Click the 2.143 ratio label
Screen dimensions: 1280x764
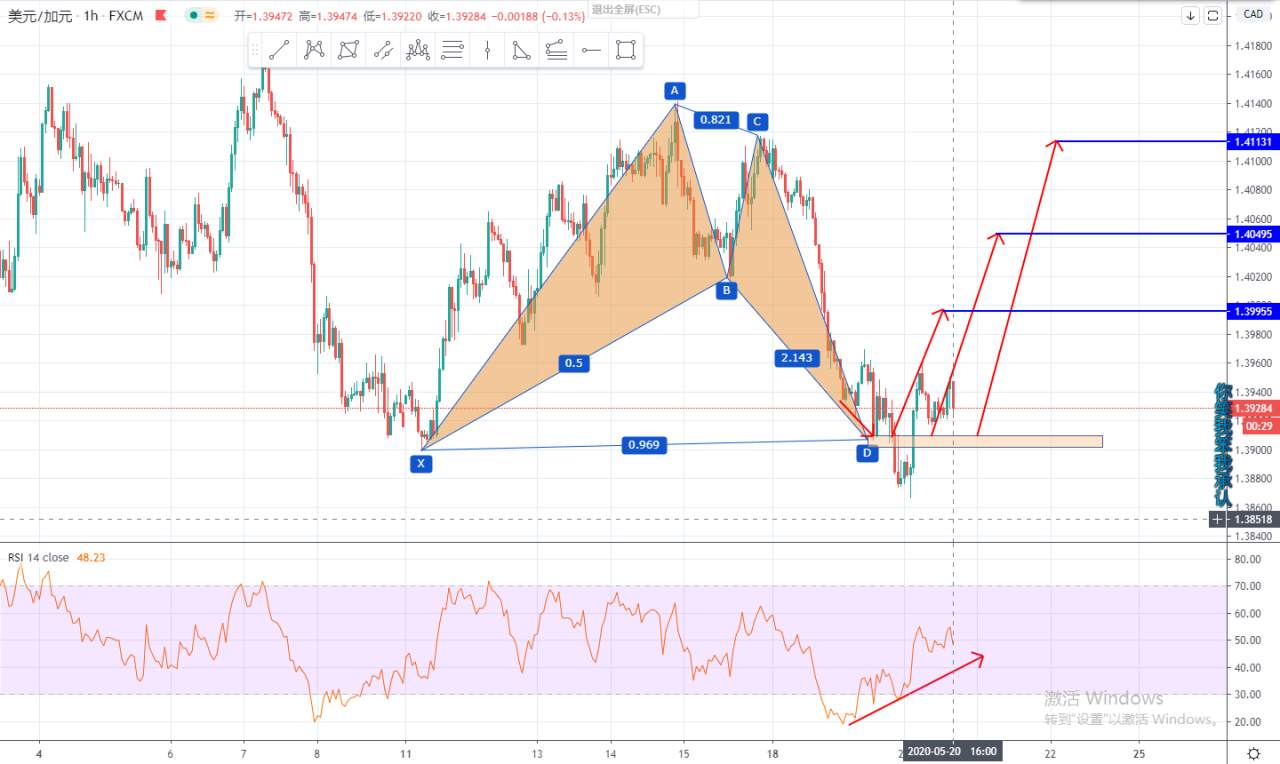[x=797, y=357]
